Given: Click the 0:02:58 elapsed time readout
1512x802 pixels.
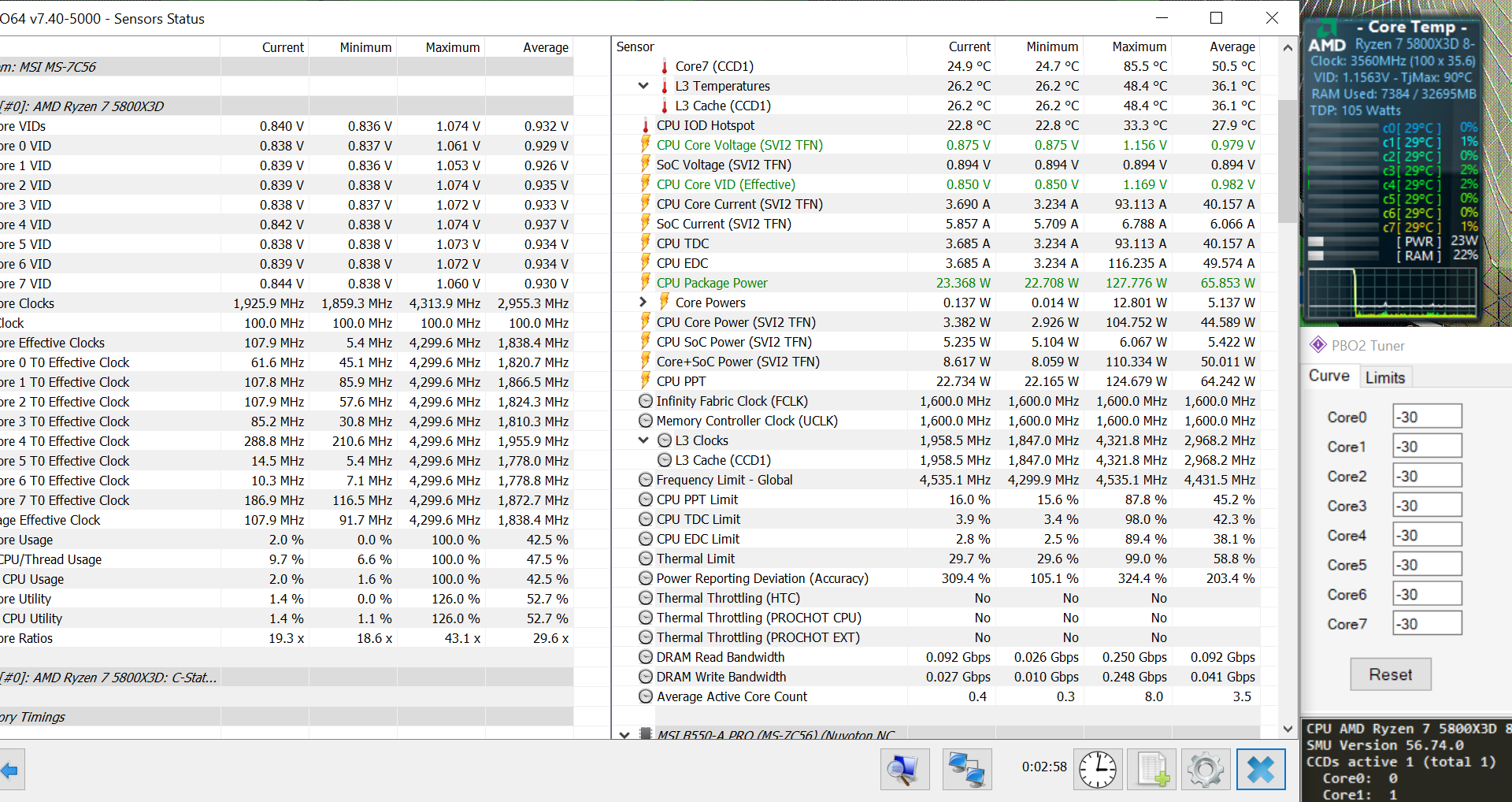Looking at the screenshot, I should (1044, 767).
